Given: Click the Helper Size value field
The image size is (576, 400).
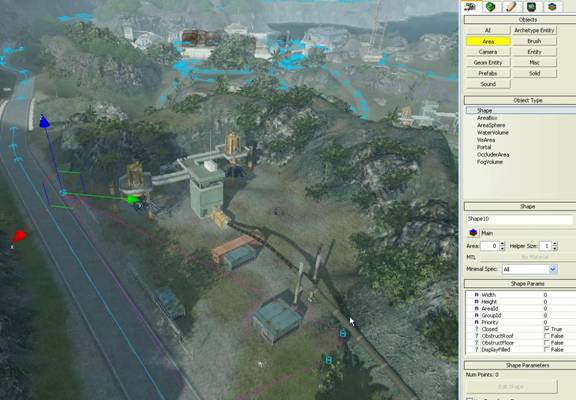Looking at the screenshot, I should click(546, 246).
